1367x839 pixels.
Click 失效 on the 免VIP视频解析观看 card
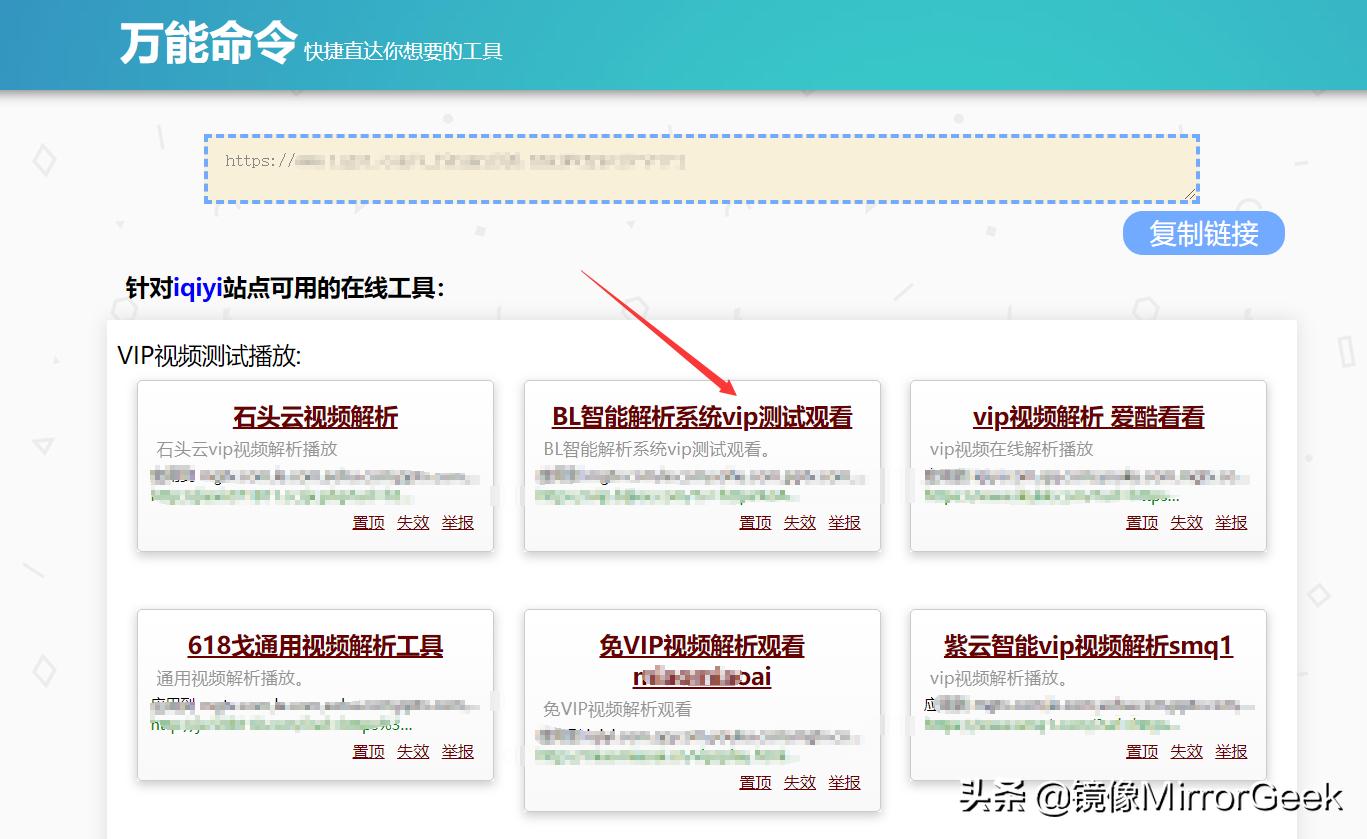tap(799, 782)
